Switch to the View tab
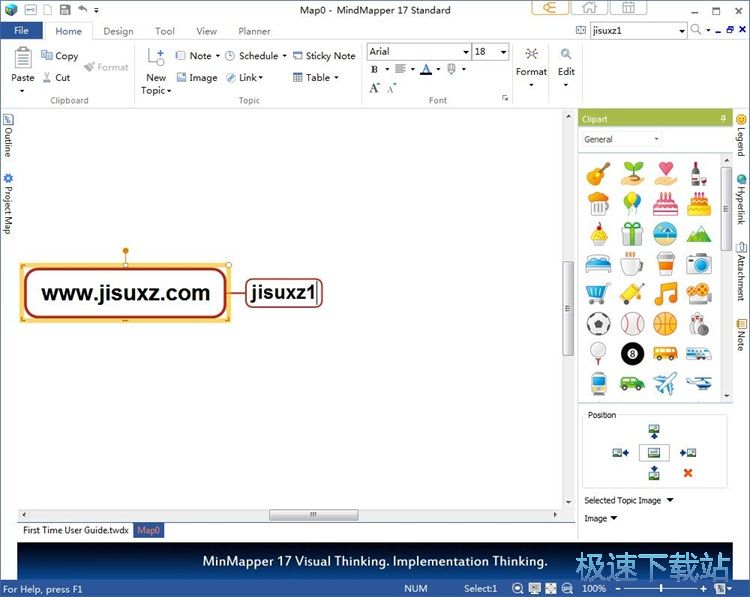The image size is (750, 597). pyautogui.click(x=206, y=31)
